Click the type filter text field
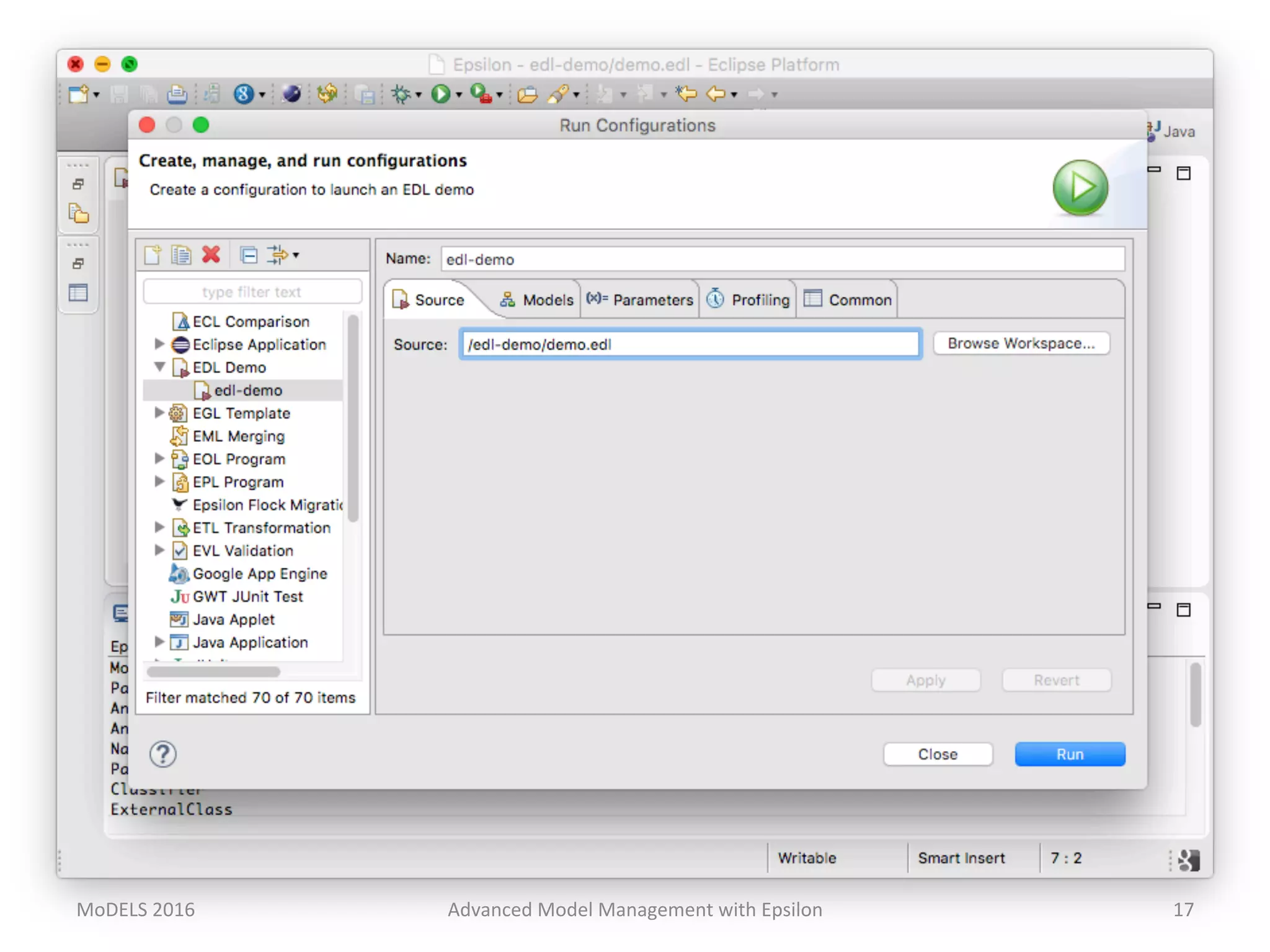This screenshot has width=1270, height=952. coord(252,292)
